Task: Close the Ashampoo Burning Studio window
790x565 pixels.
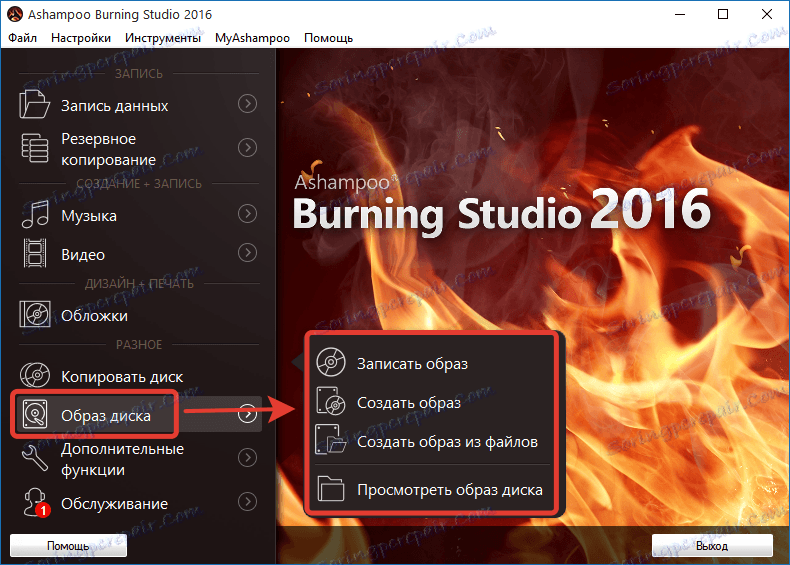Action: 767,14
